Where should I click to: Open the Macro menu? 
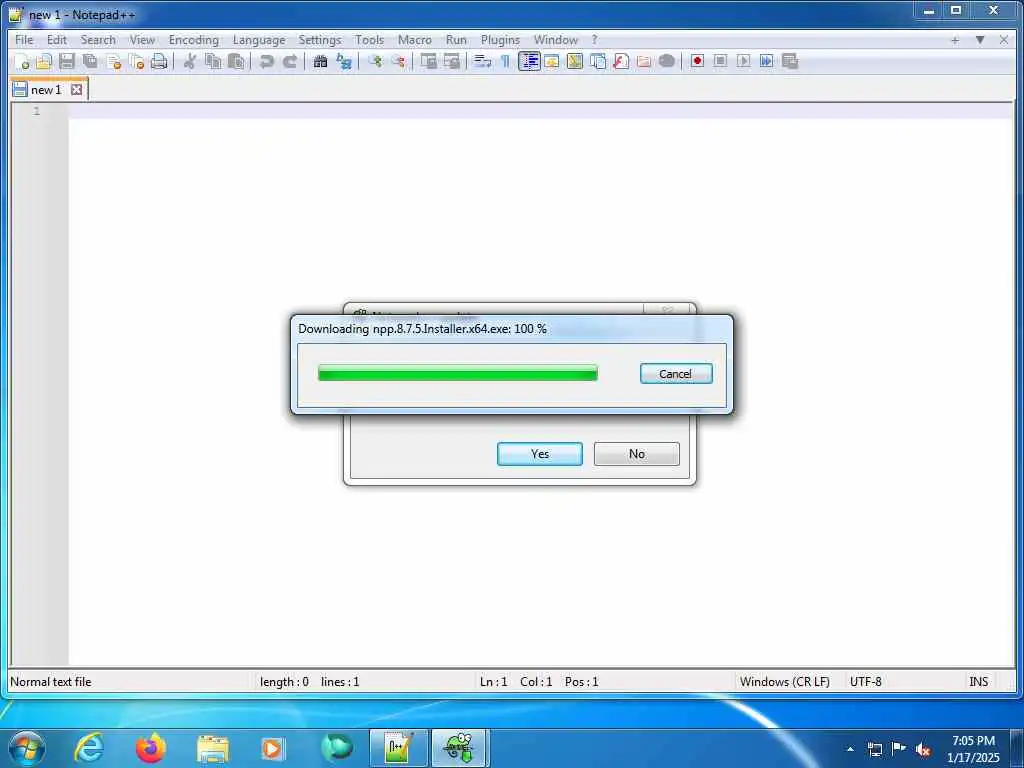(x=415, y=40)
